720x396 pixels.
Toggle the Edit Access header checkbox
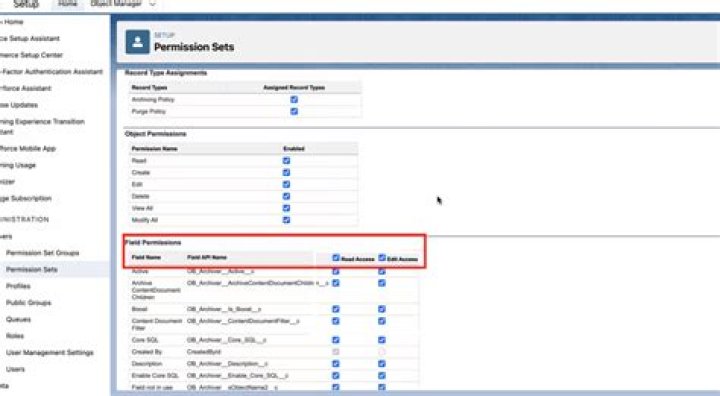tap(382, 258)
